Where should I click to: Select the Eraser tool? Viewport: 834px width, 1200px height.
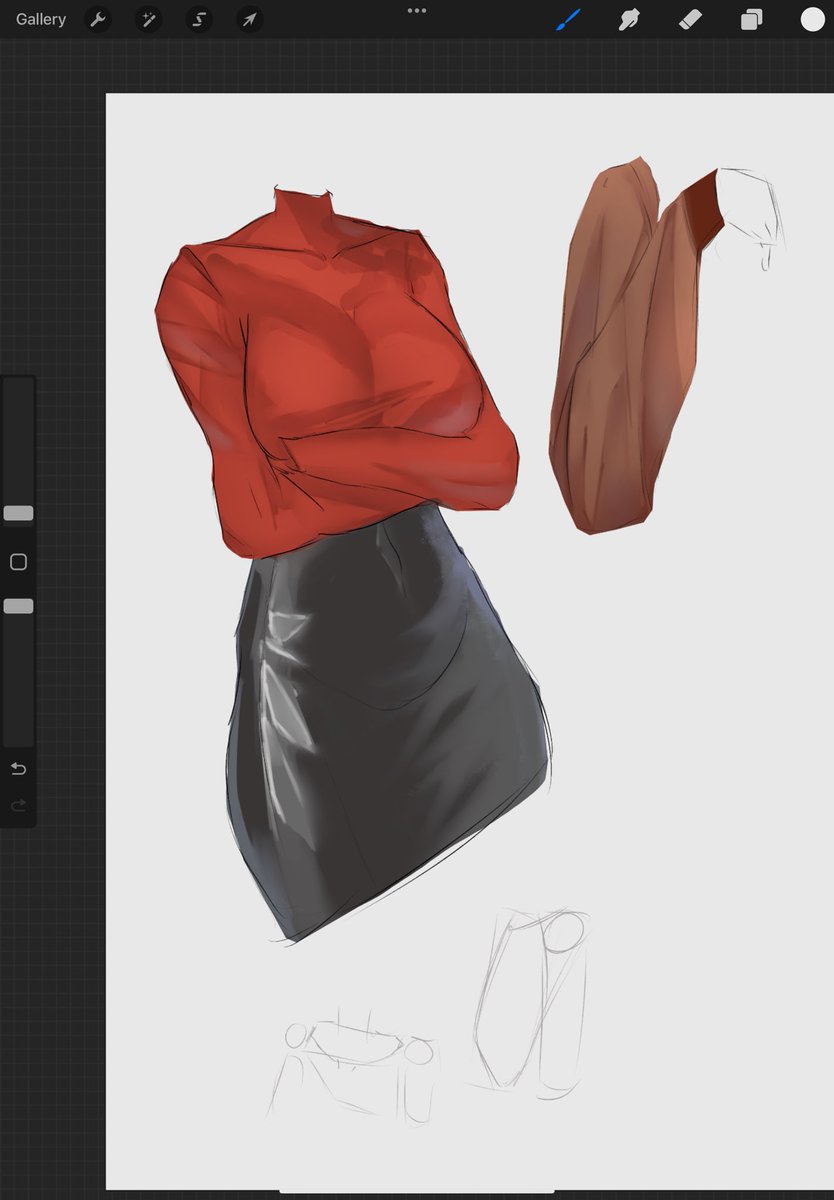tap(690, 19)
